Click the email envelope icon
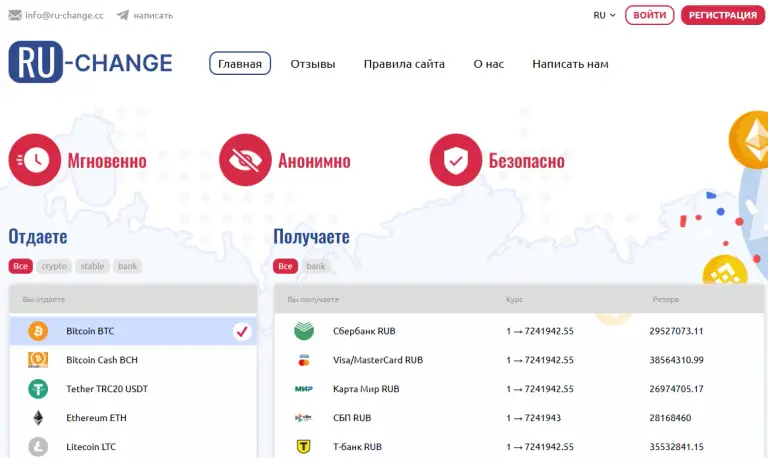Image resolution: width=768 pixels, height=458 pixels. (15, 15)
